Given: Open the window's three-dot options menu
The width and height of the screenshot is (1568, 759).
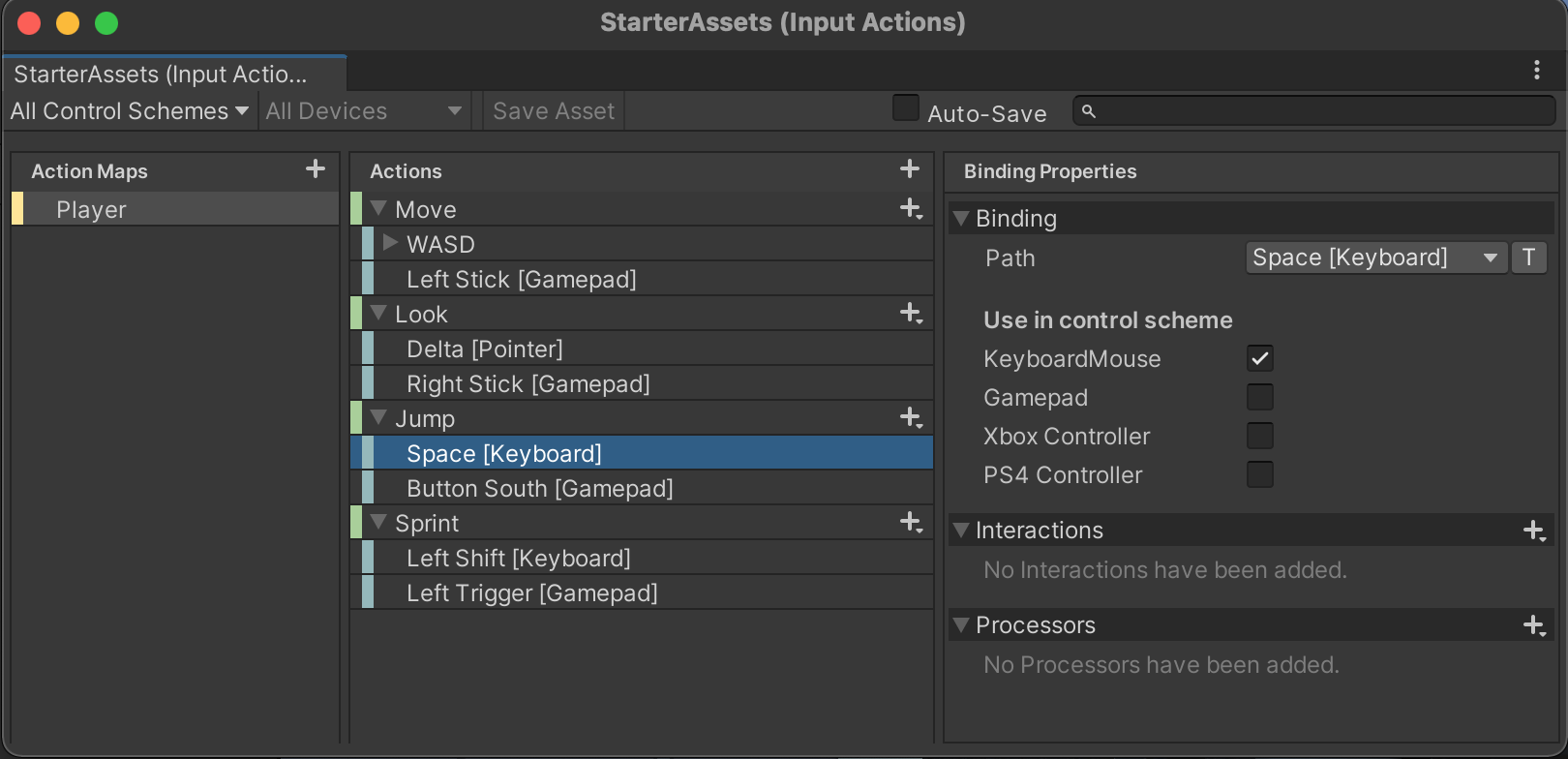Looking at the screenshot, I should [1536, 70].
